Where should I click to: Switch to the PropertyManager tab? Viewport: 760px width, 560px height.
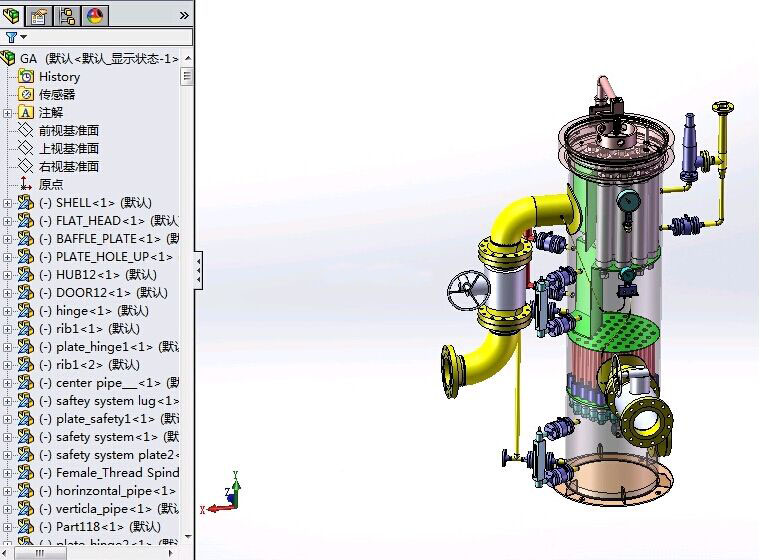[39, 16]
